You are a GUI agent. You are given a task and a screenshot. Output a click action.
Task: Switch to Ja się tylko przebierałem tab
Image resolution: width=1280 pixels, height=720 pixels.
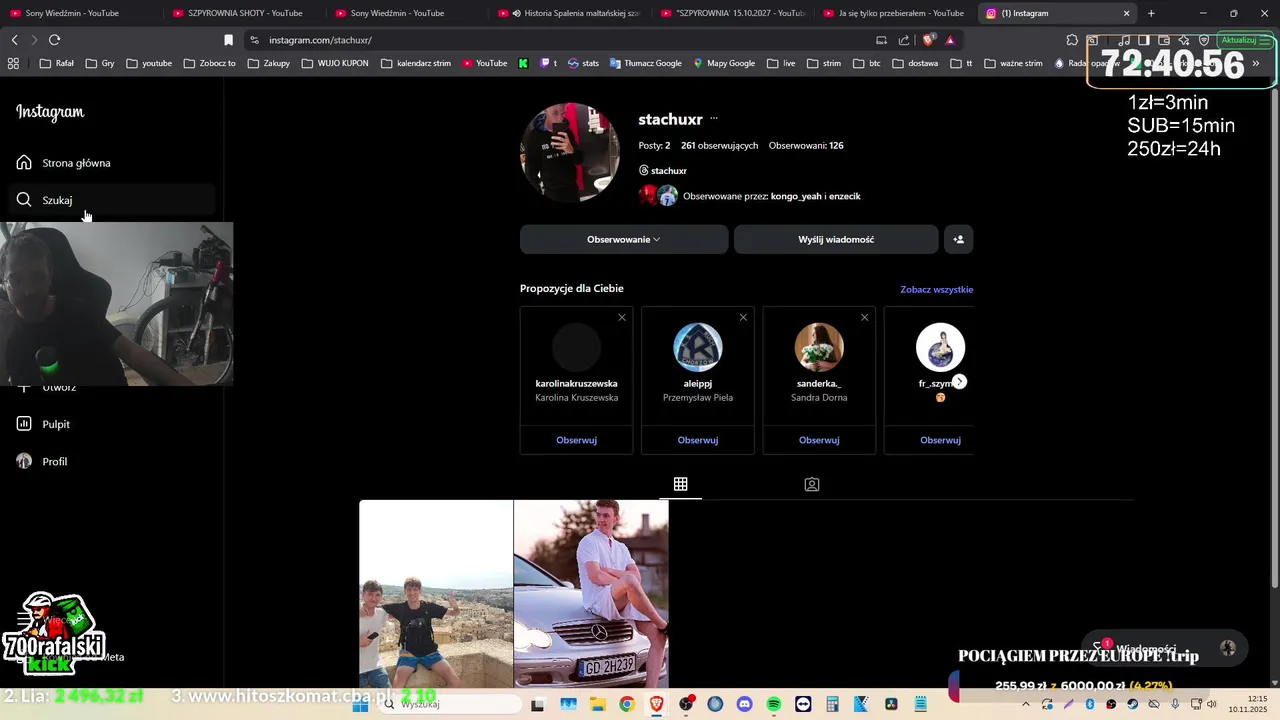pyautogui.click(x=896, y=13)
